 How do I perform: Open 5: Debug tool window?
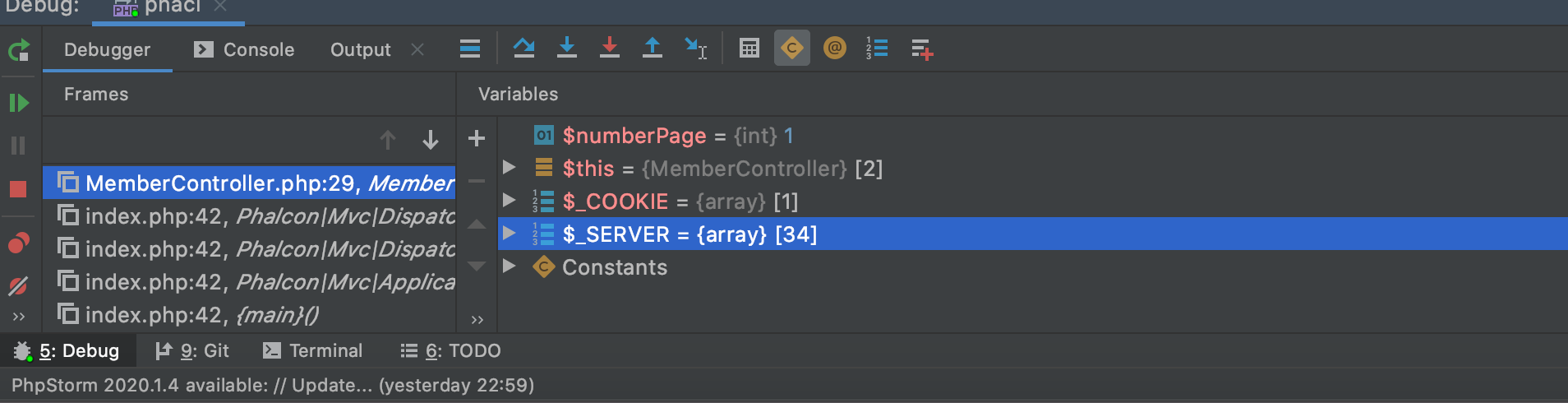pos(67,351)
